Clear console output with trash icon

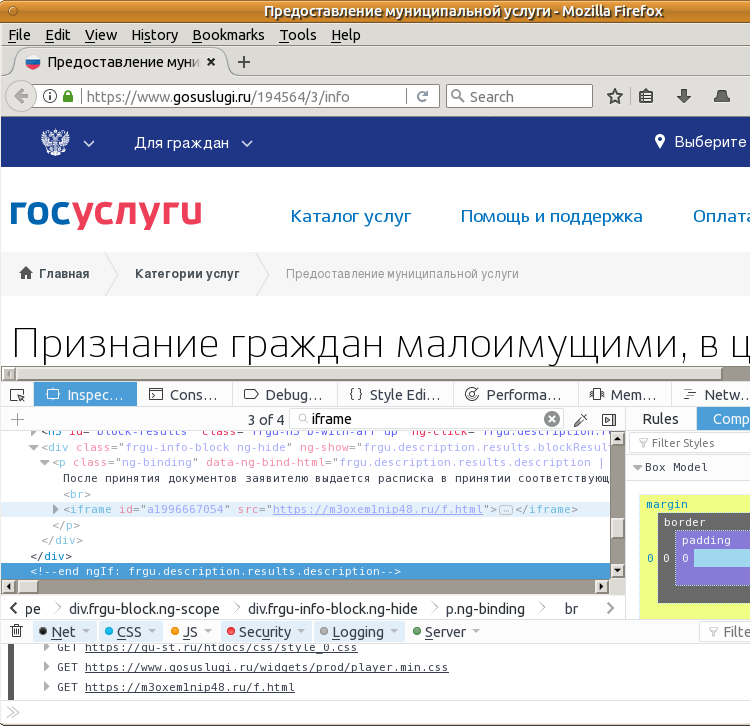pos(16,631)
